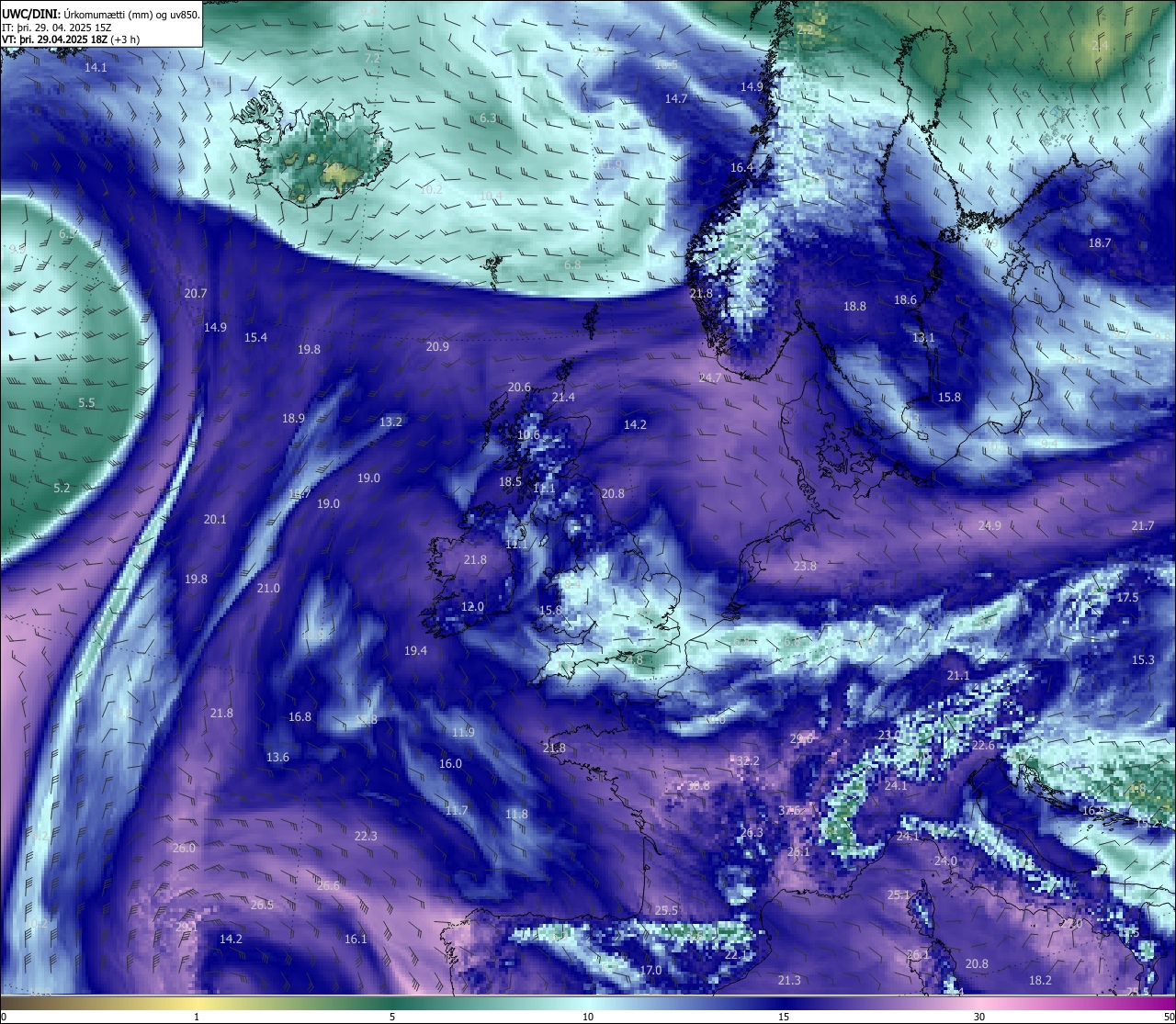Click the 20.6 value label
Screen dimensions: 1176x1024
tap(519, 388)
